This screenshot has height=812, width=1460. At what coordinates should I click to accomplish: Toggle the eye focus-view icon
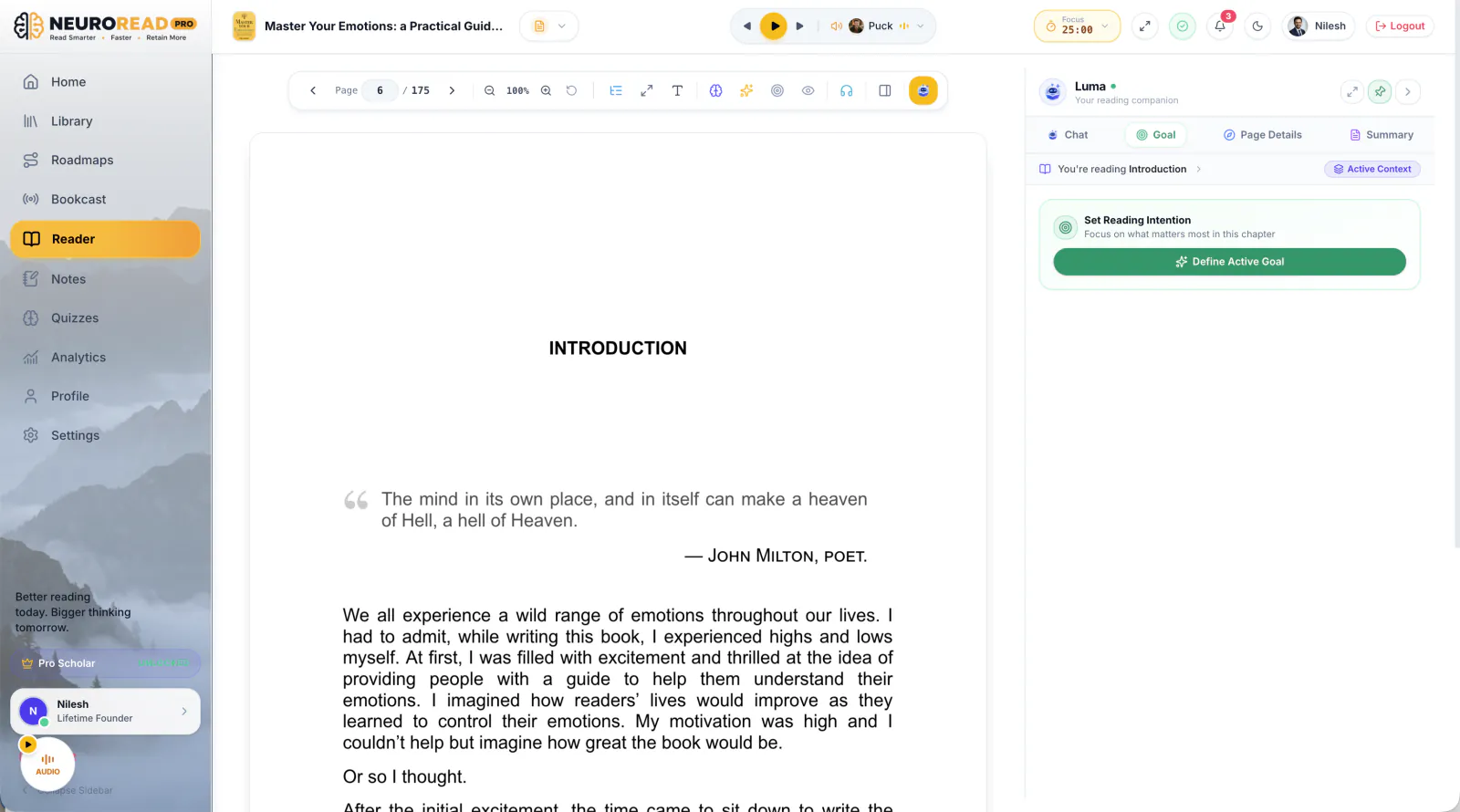click(x=808, y=91)
